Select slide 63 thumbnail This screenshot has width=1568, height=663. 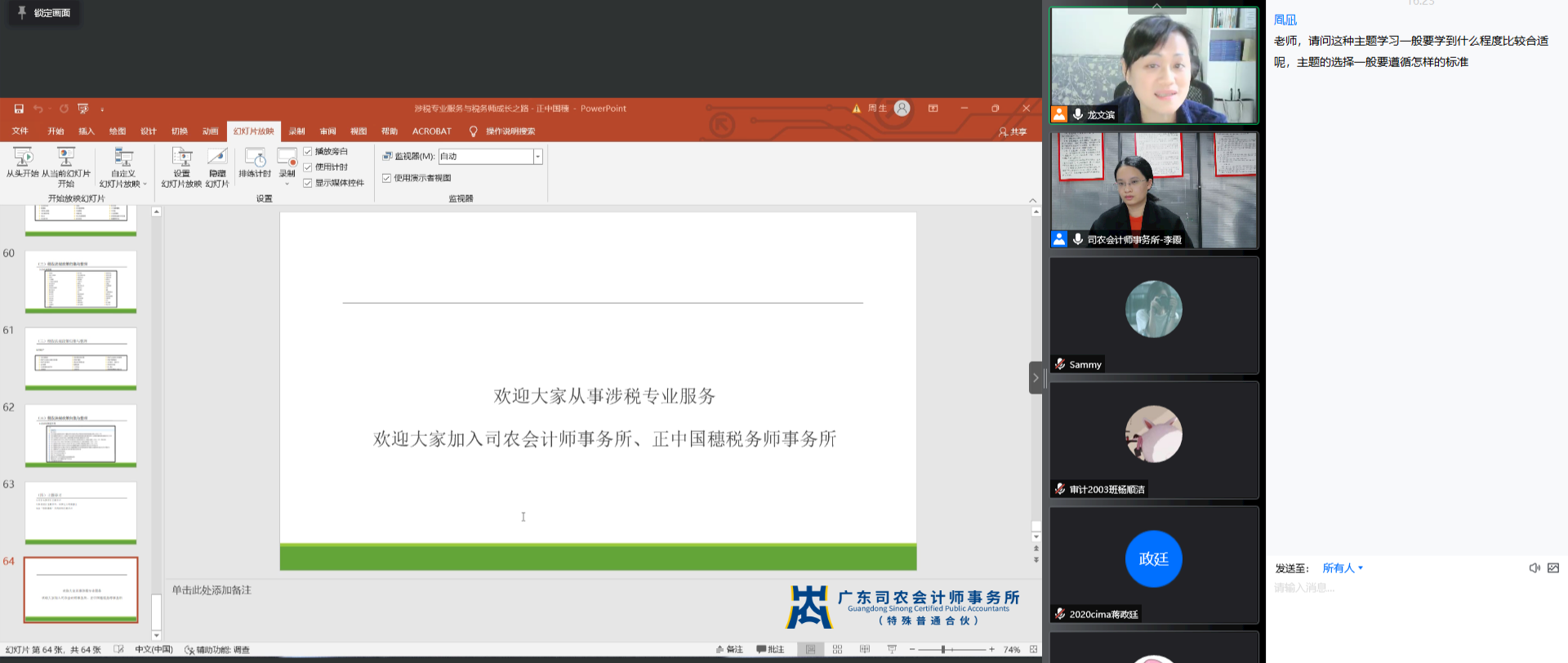tap(81, 513)
